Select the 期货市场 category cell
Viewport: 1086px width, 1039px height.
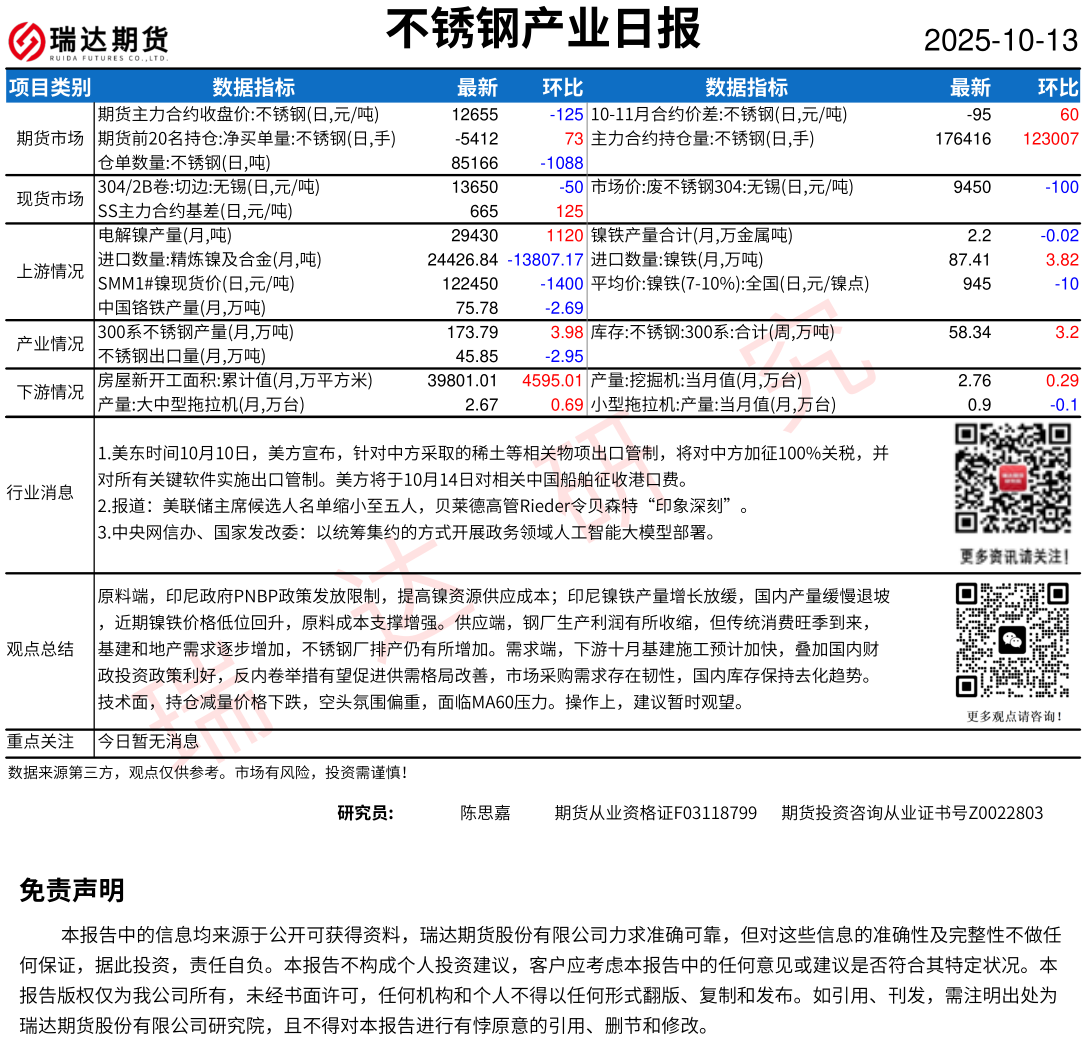tap(49, 138)
